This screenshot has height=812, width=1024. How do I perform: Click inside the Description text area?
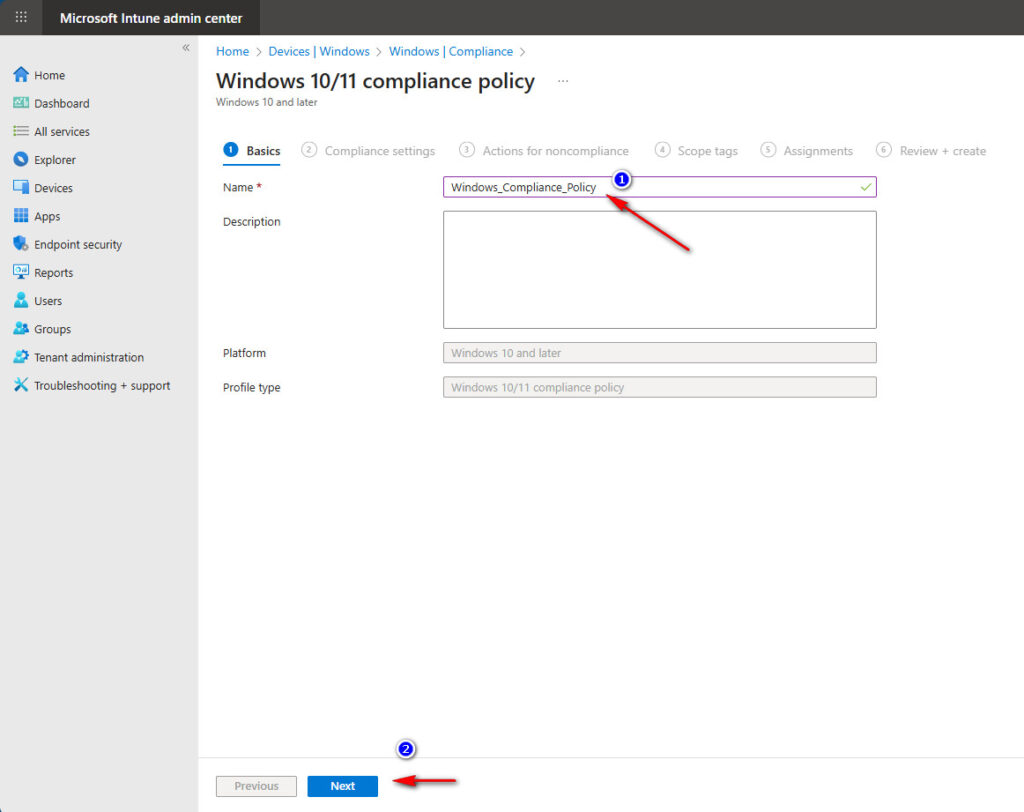(659, 269)
